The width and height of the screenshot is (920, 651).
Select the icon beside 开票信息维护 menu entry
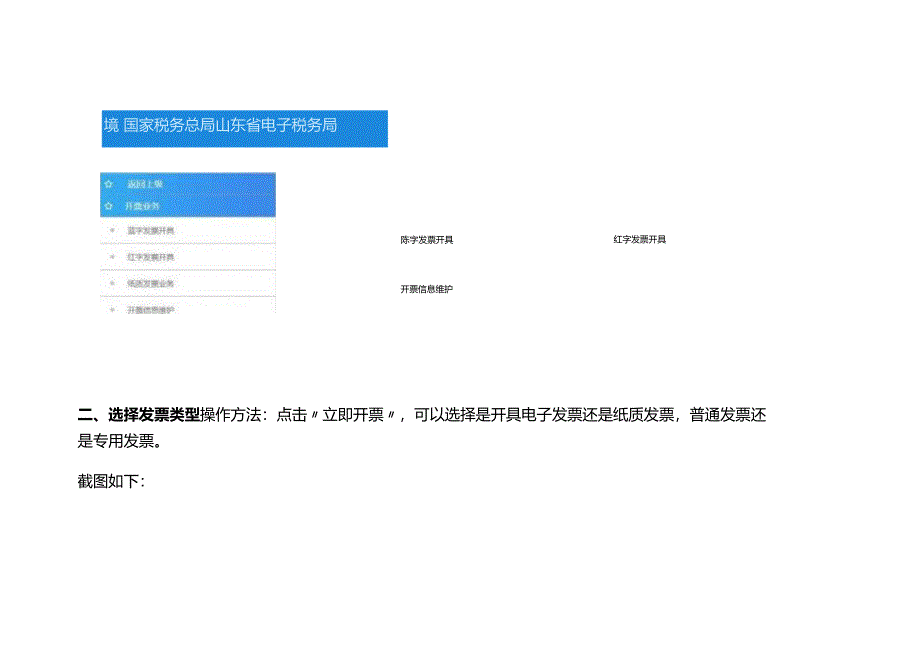pyautogui.click(x=111, y=309)
